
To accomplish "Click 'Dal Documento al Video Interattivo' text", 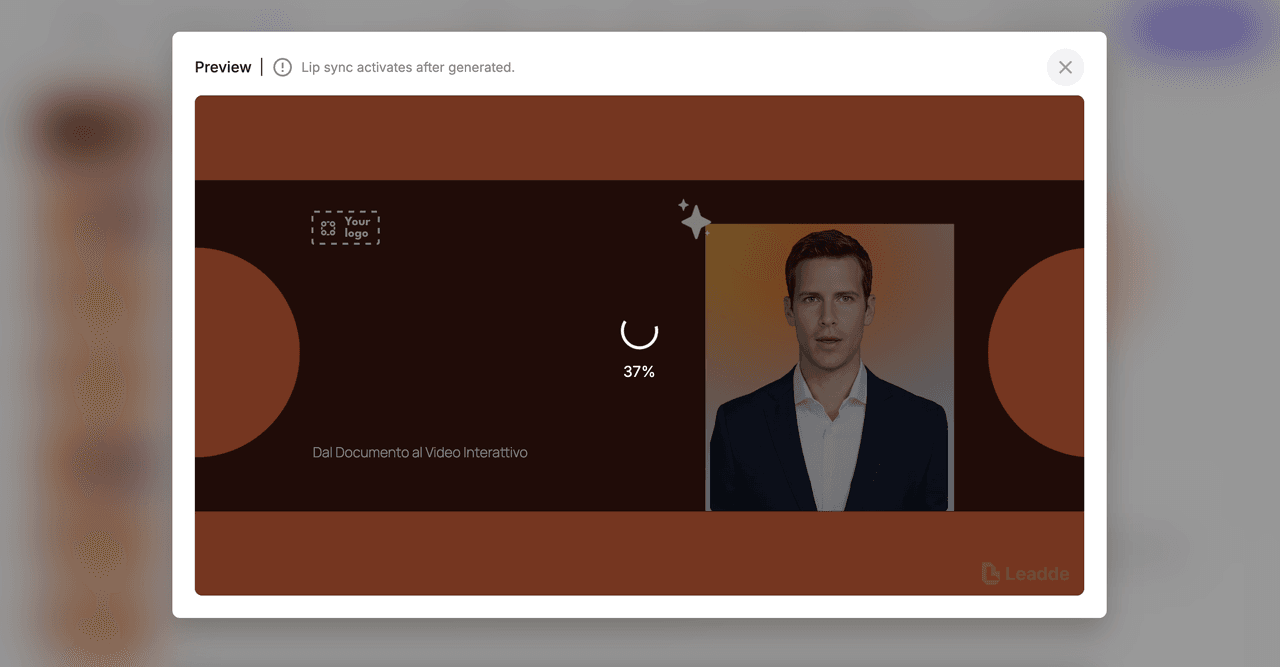I will 420,453.
